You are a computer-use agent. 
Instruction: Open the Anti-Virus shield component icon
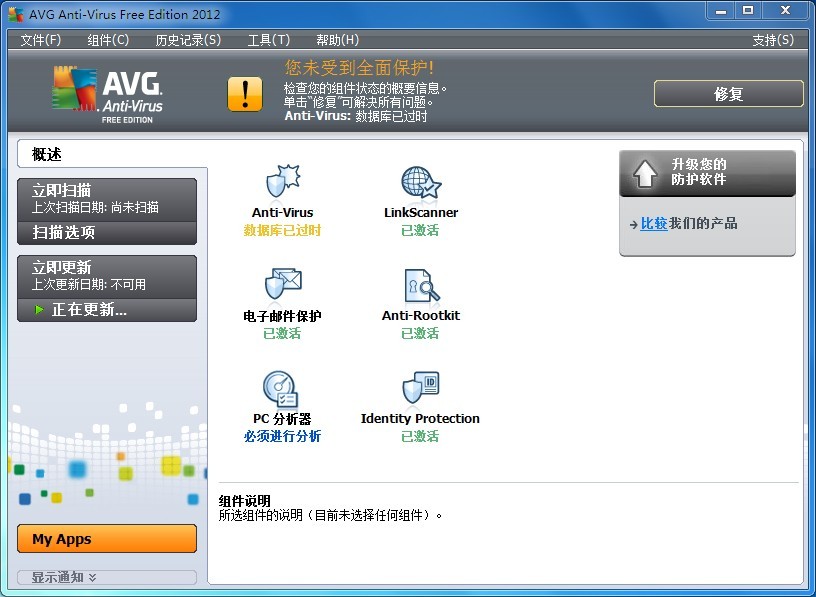coord(282,182)
